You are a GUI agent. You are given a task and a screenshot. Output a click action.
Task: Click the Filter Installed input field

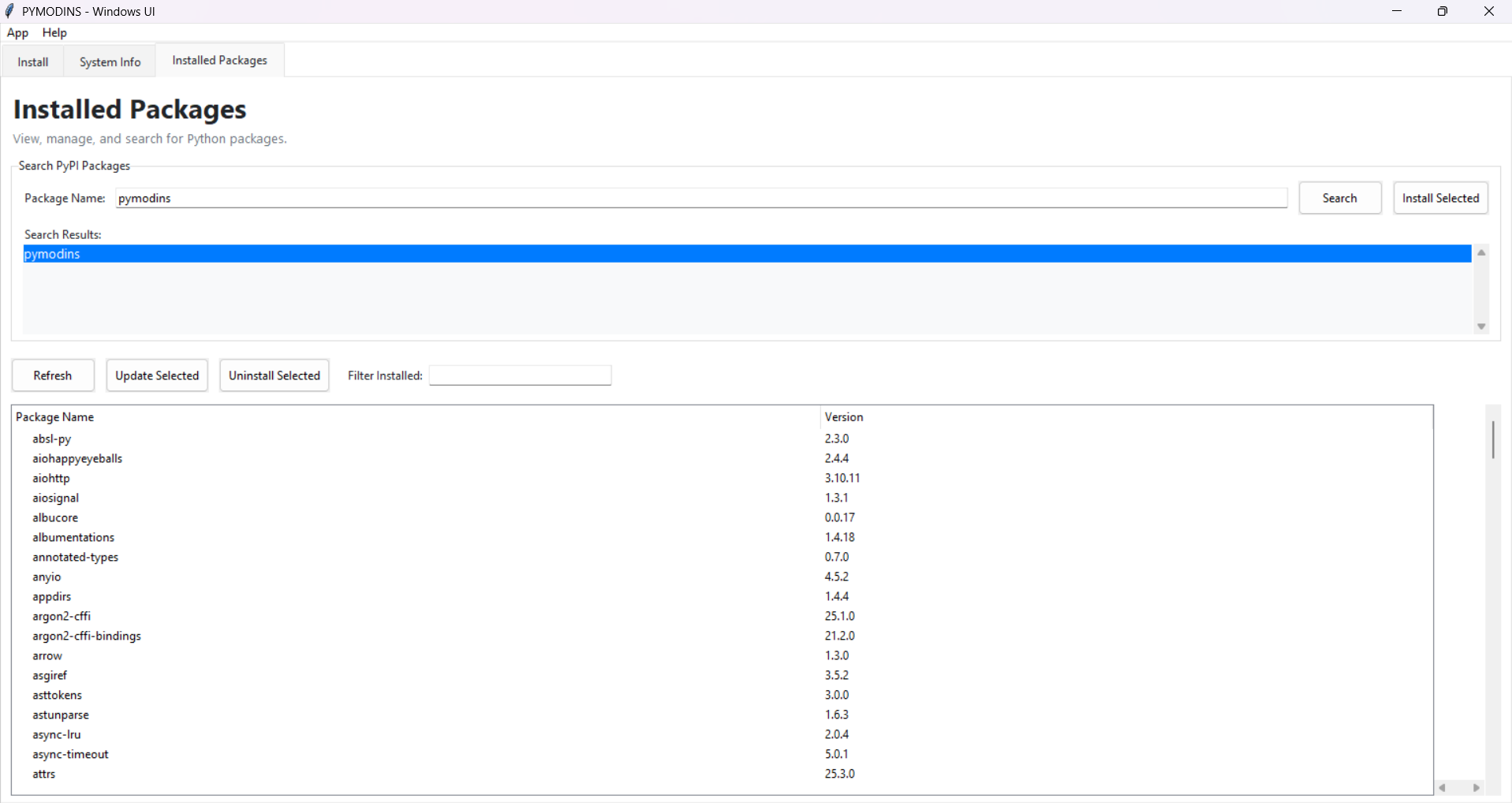tap(519, 375)
